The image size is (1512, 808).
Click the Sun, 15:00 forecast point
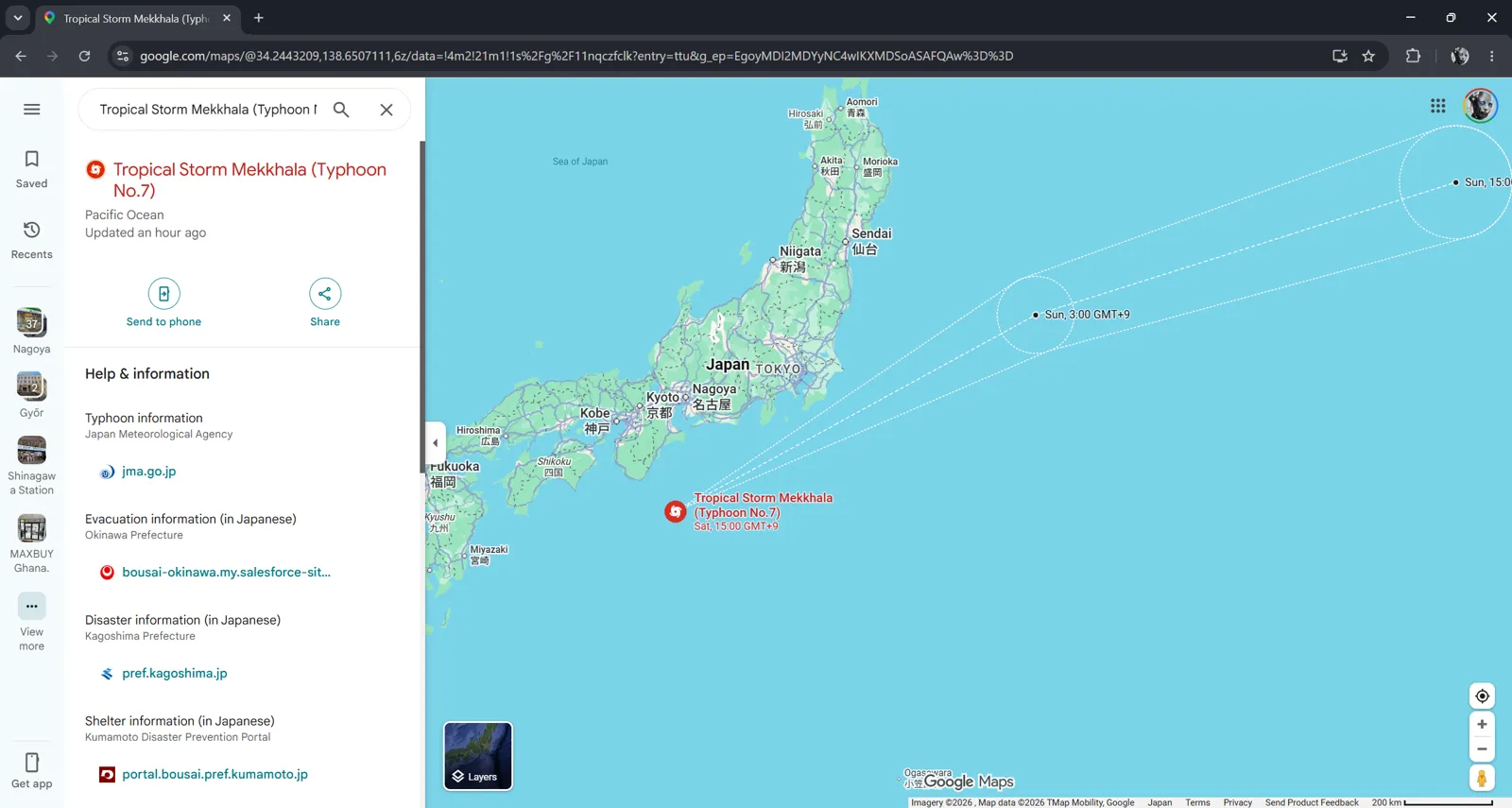[x=1455, y=182]
